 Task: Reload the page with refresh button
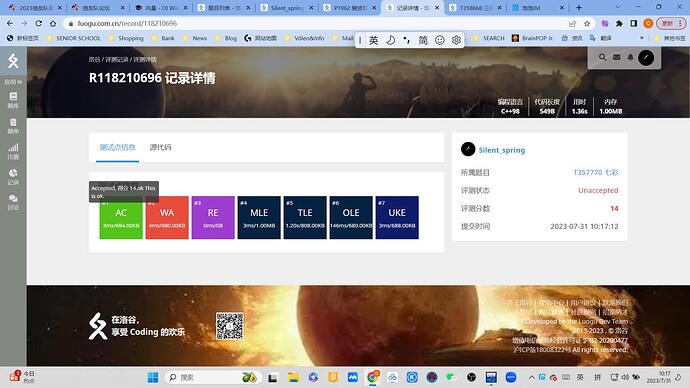coord(39,23)
